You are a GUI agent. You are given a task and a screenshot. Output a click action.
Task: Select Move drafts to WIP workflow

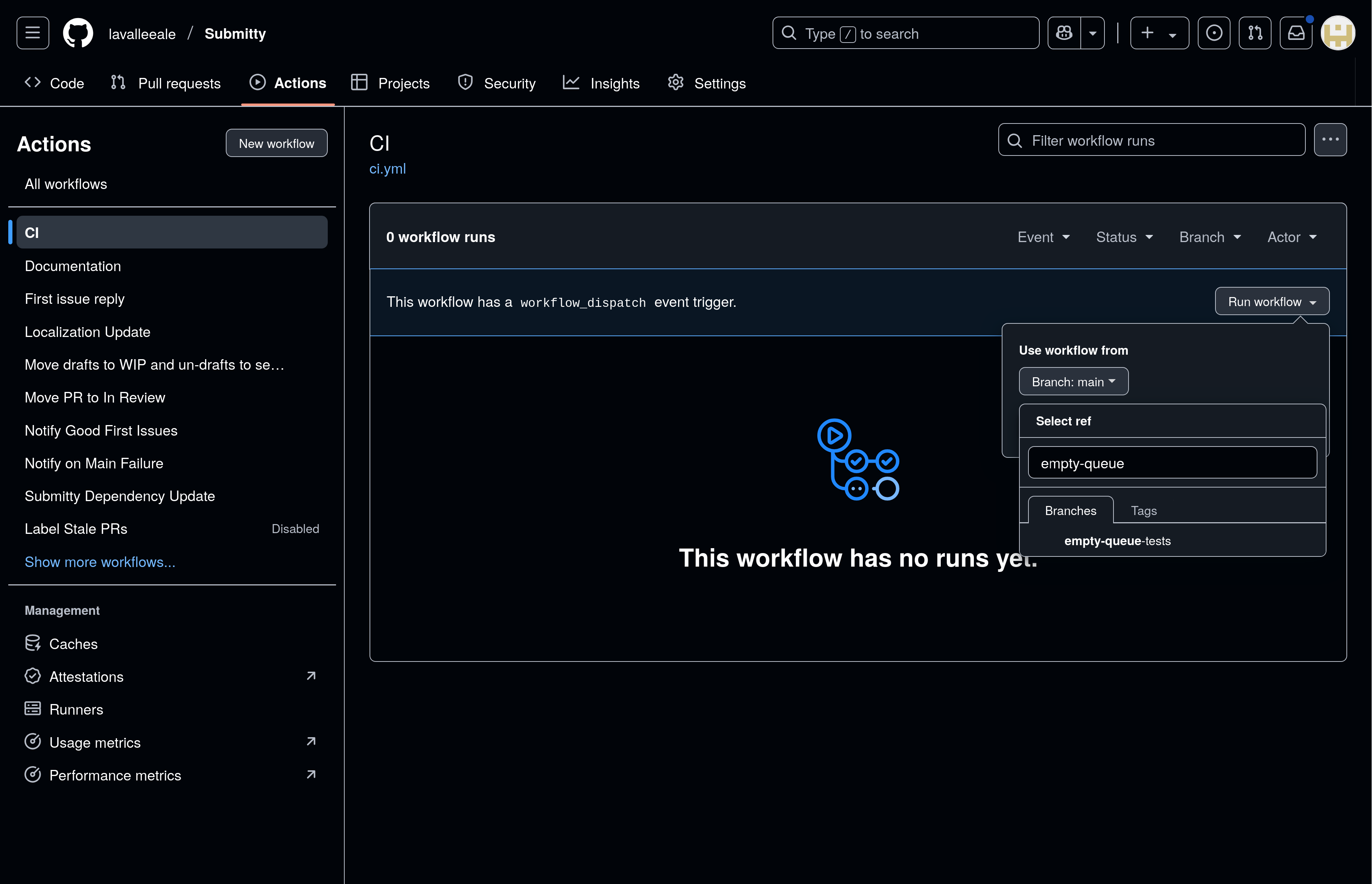(x=172, y=364)
